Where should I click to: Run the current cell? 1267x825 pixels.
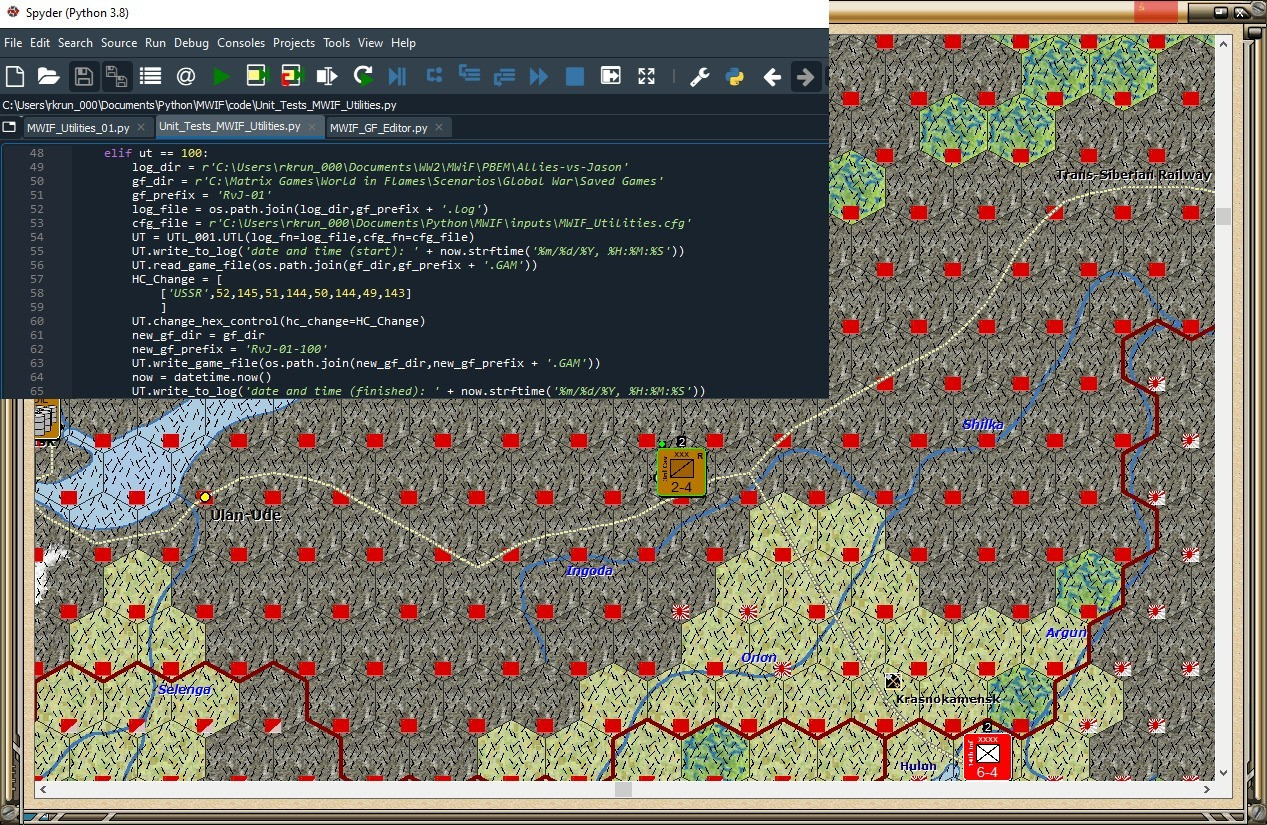click(x=257, y=76)
